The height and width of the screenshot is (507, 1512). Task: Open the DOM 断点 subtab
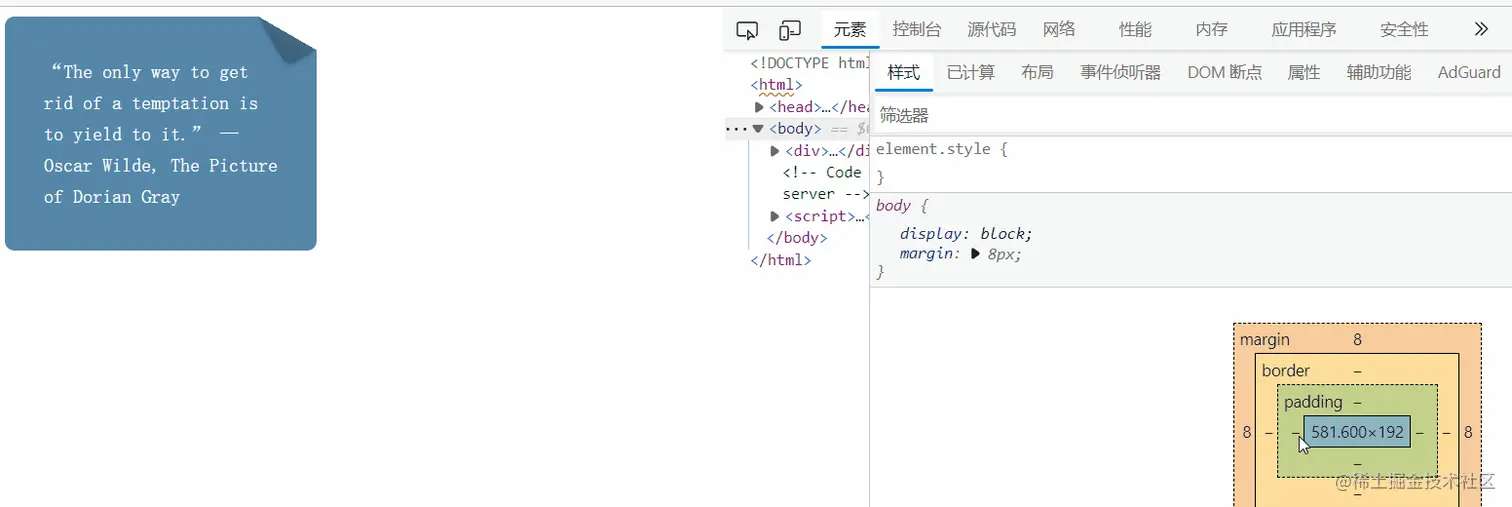1225,72
